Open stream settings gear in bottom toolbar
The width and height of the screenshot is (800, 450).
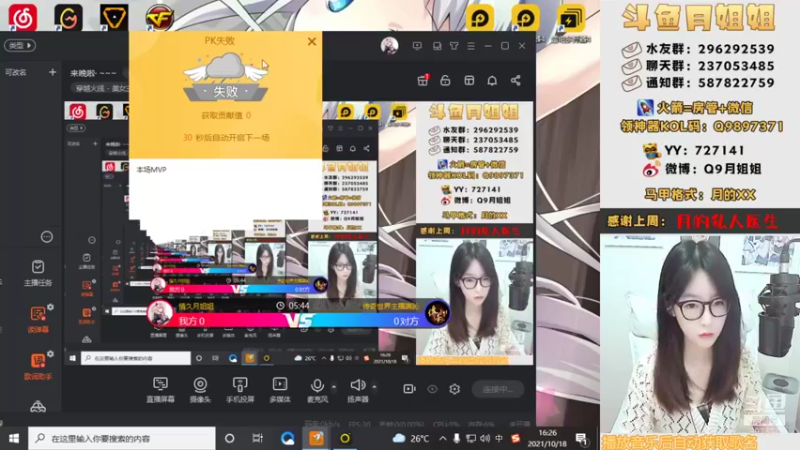(455, 389)
